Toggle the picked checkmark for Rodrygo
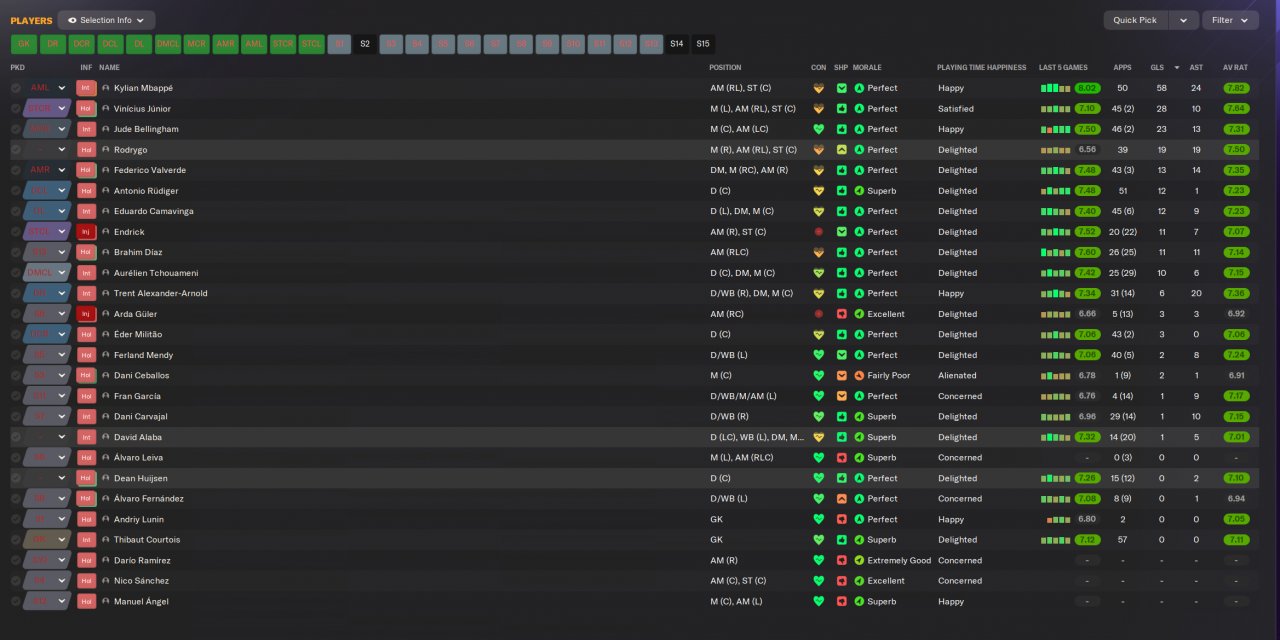This screenshot has height=640, width=1280. pyautogui.click(x=16, y=150)
